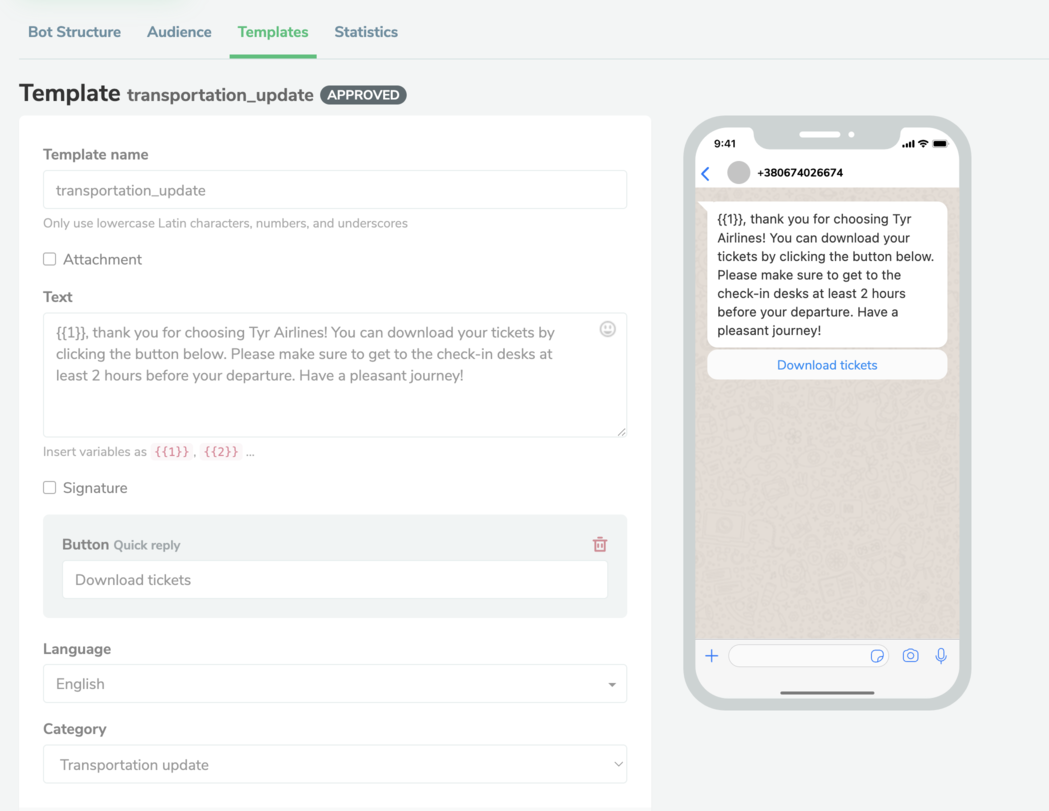Click the signal strength icon in phone preview

click(x=908, y=144)
